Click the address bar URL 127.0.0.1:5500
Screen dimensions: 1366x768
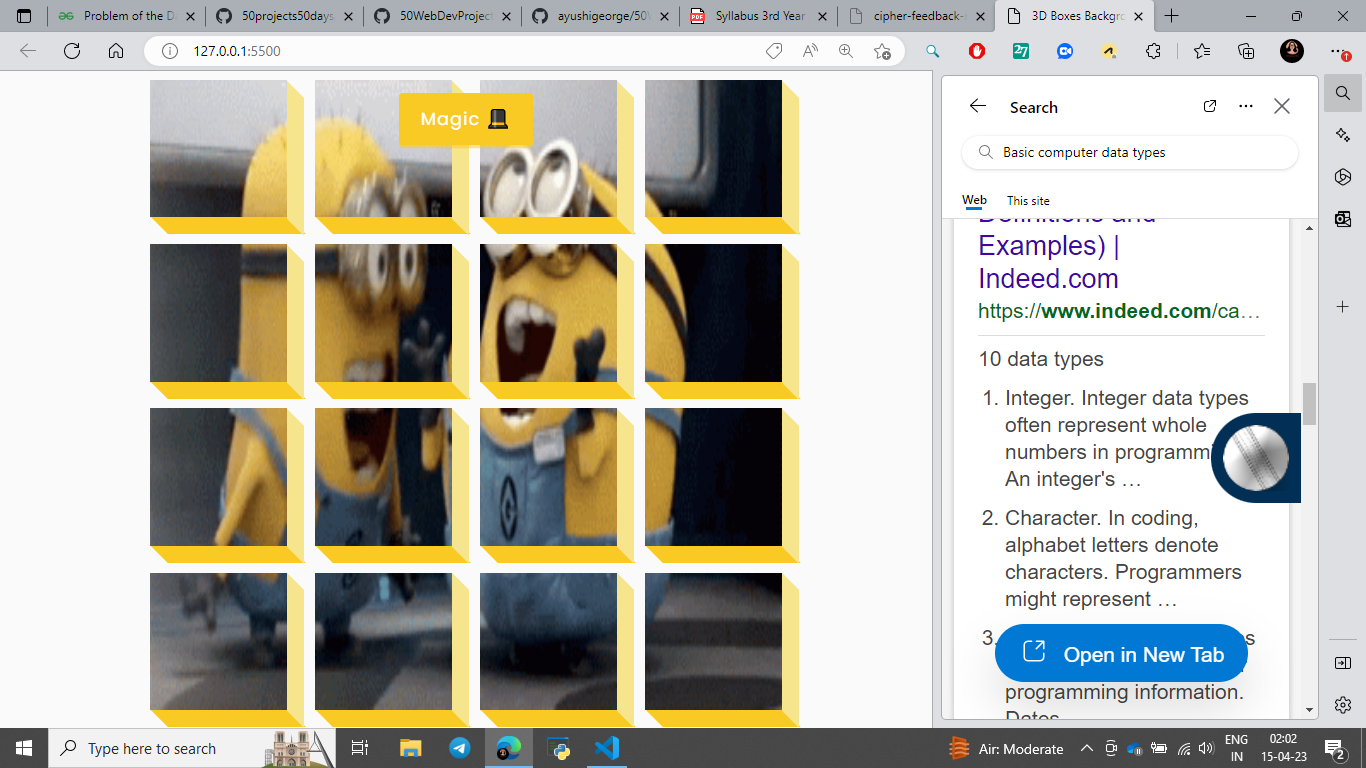point(237,51)
